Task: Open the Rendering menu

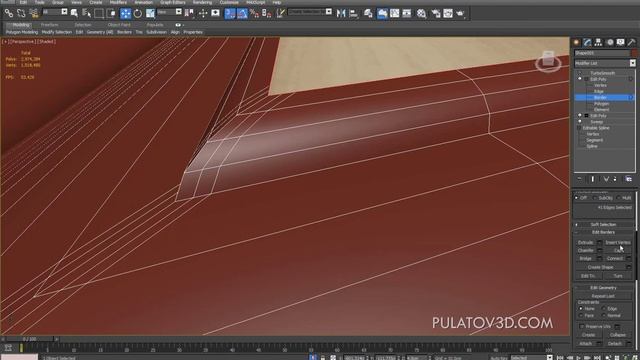Action: (x=202, y=2)
